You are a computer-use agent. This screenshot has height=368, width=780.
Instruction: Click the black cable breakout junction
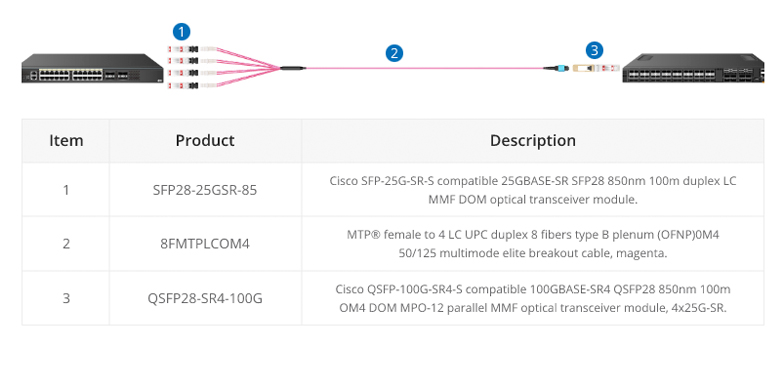292,68
